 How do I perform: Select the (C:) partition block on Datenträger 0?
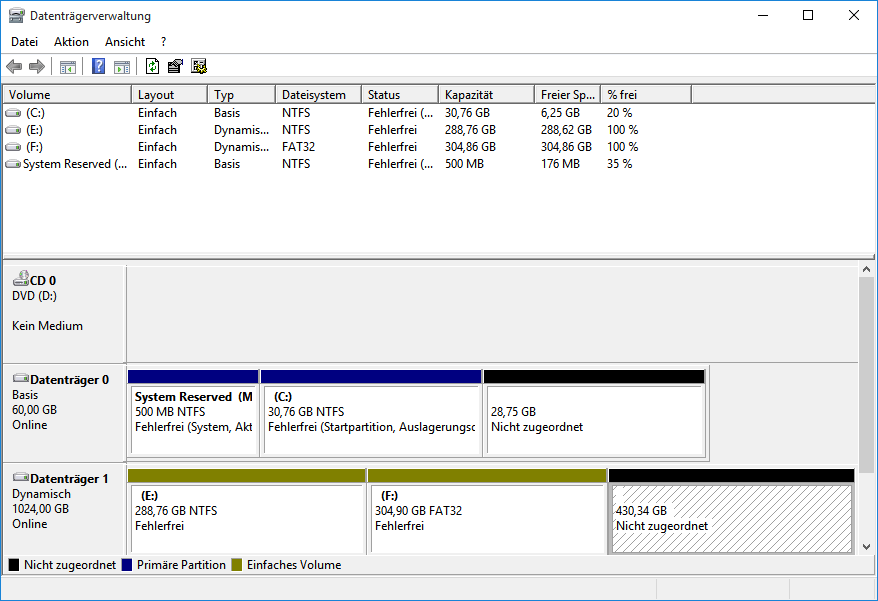click(x=371, y=414)
